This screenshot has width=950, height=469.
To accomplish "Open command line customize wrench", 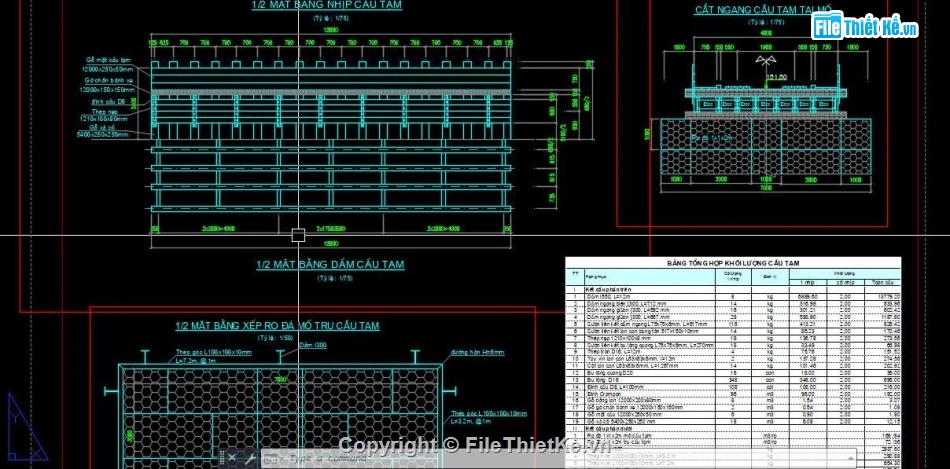I will 249,458.
